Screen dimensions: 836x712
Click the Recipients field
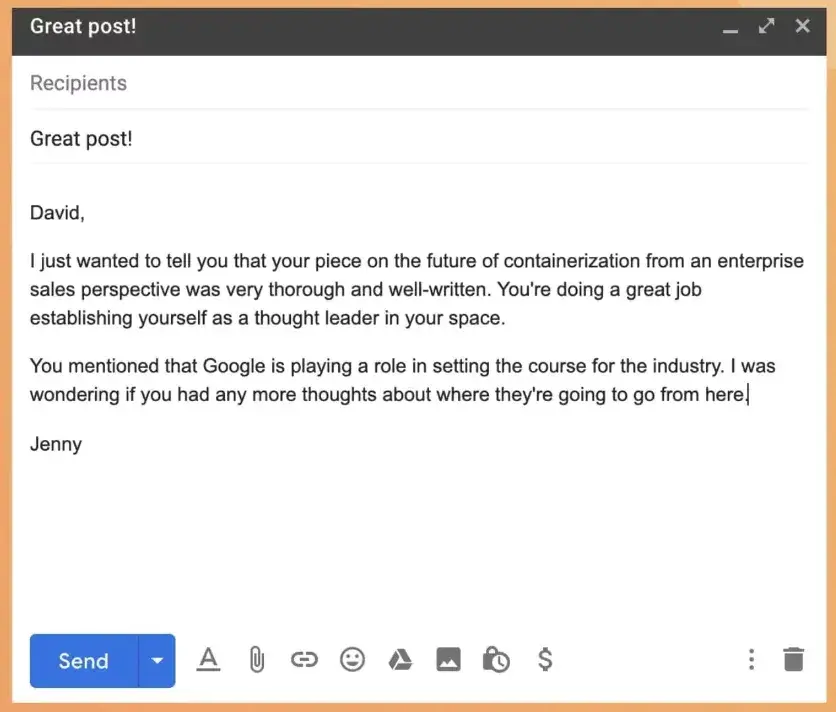click(x=400, y=83)
